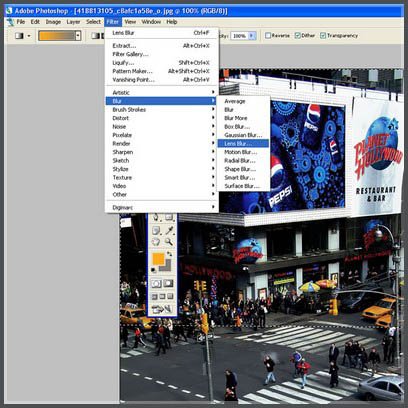Select the Notes tool in toolbox
The height and width of the screenshot is (408, 408).
(156, 230)
